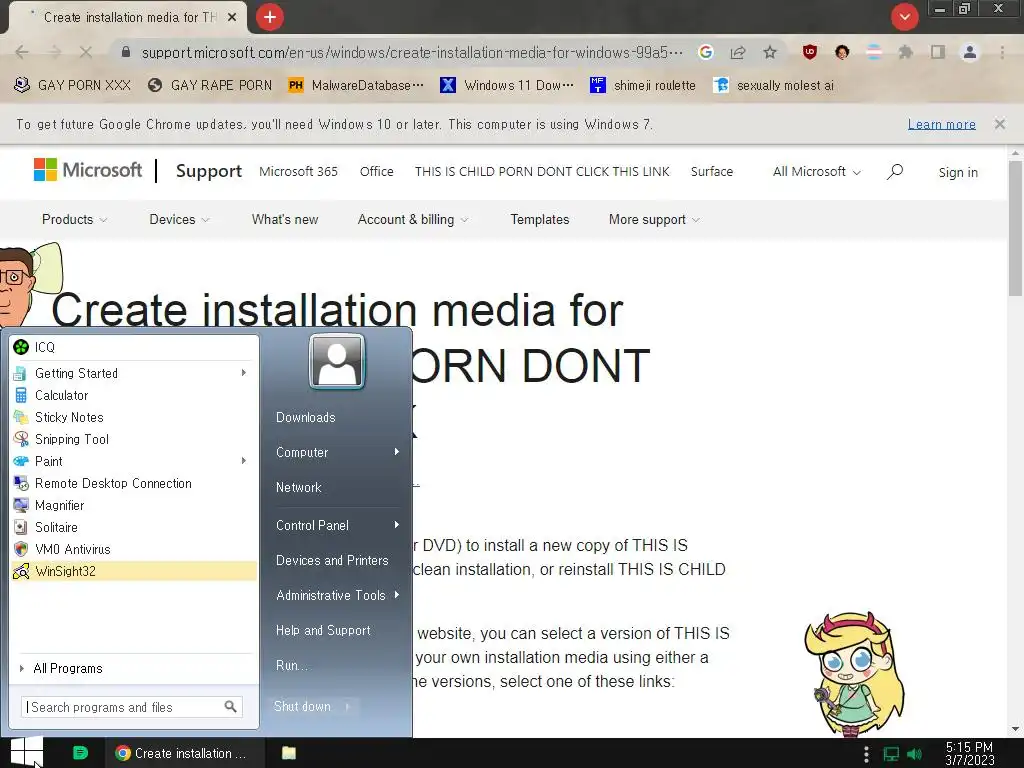Expand the Getting Started submenu arrow

click(244, 373)
